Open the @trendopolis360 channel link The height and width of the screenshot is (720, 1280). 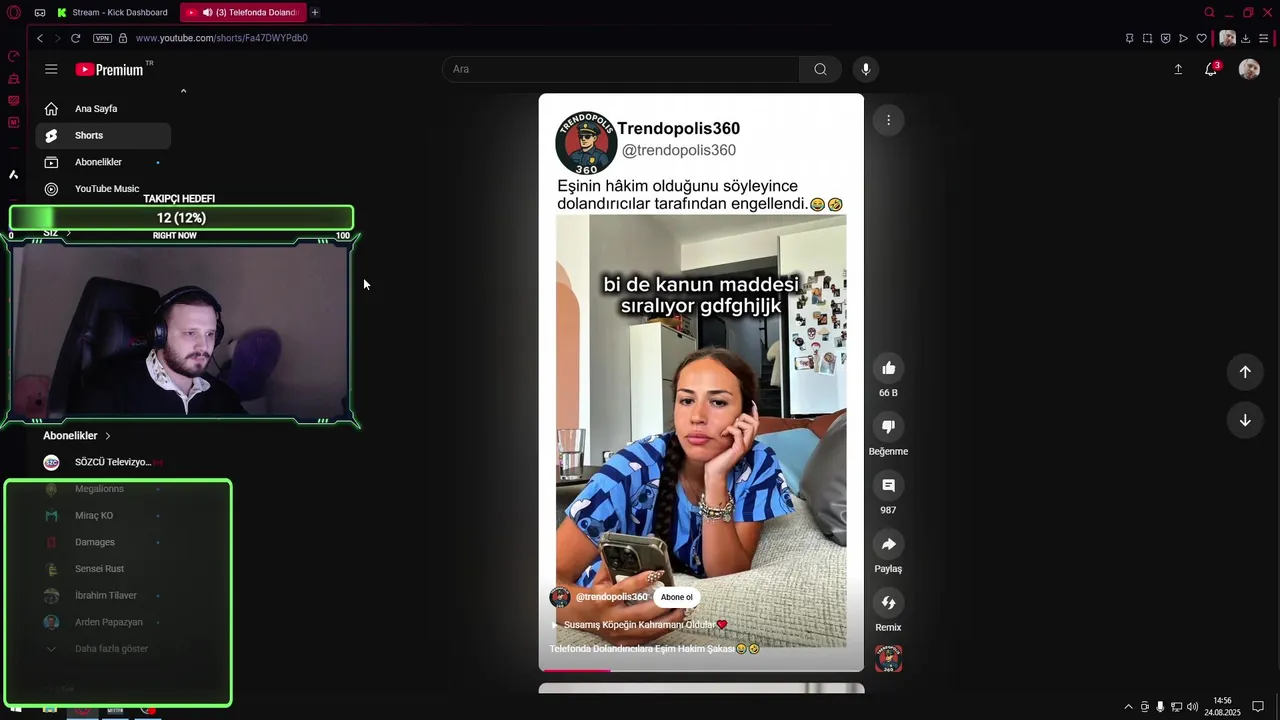(x=611, y=597)
